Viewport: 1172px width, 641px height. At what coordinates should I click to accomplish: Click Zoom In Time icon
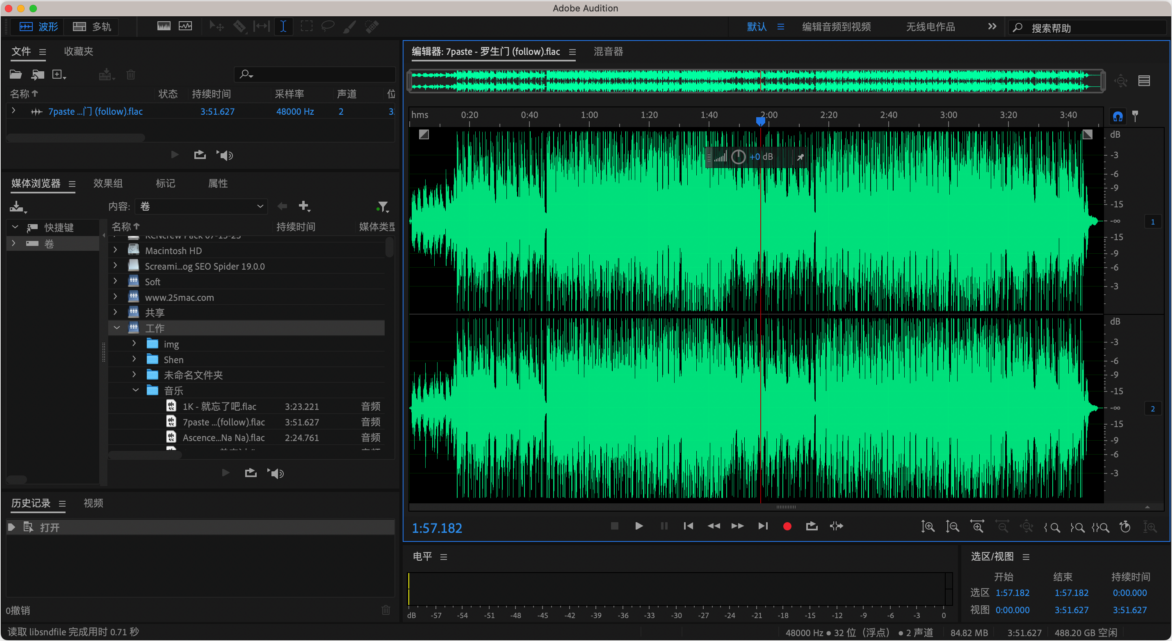[x=977, y=527]
